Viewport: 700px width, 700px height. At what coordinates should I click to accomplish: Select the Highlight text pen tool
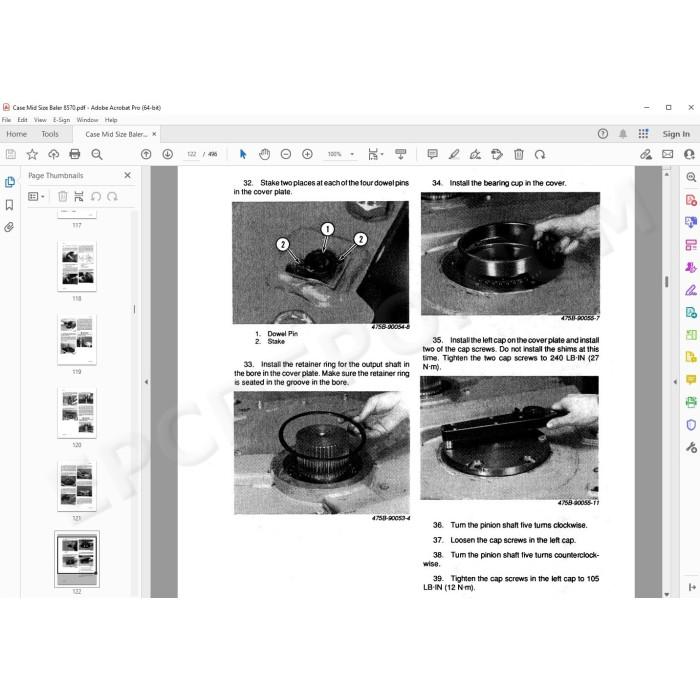[x=454, y=154]
